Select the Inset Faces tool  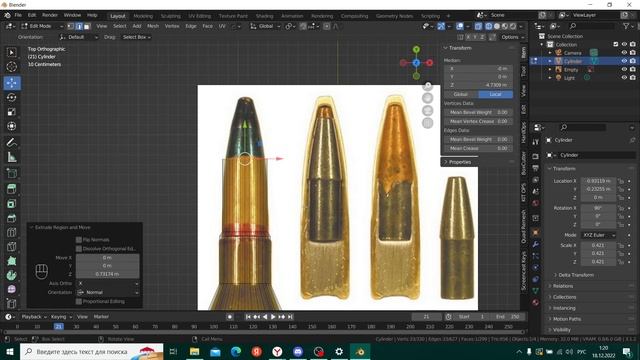[11, 203]
